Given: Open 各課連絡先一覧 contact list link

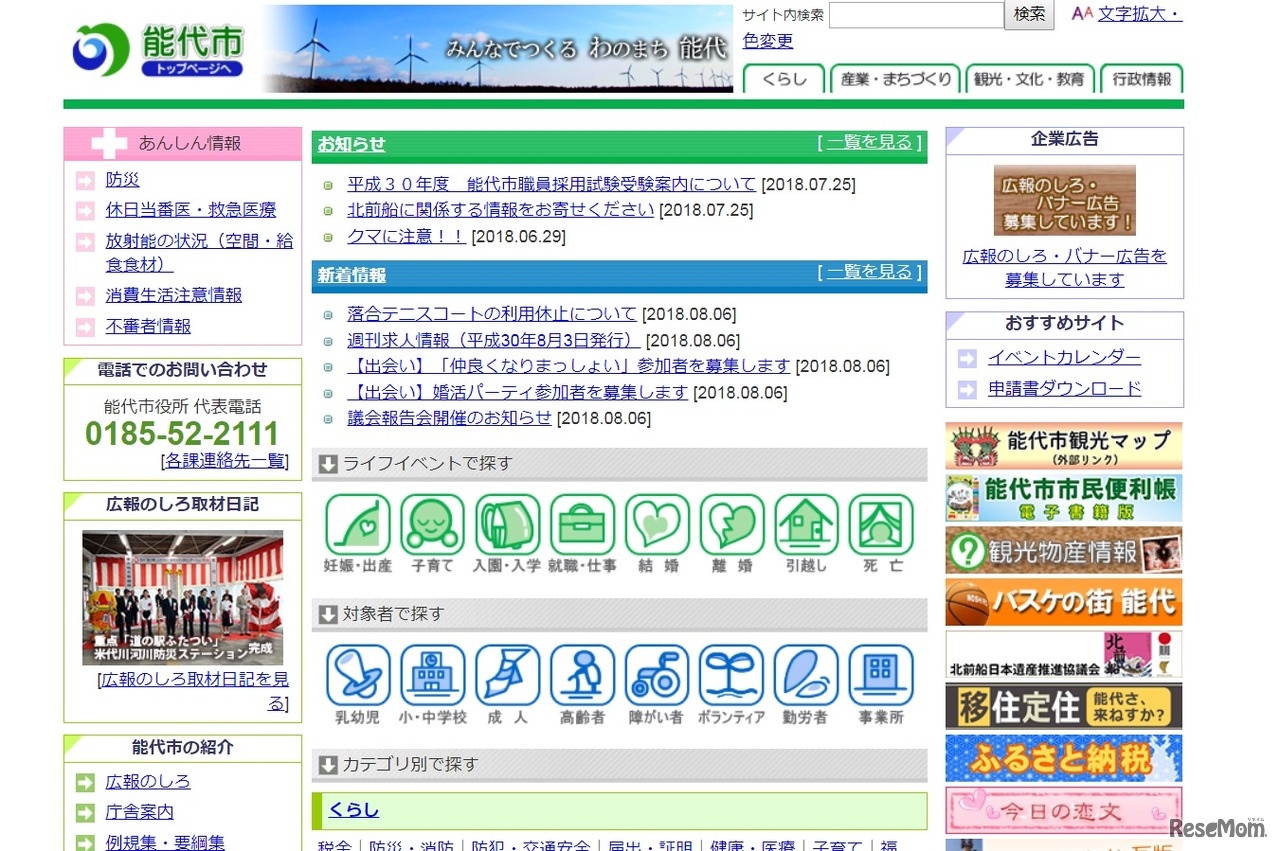Looking at the screenshot, I should [x=225, y=461].
